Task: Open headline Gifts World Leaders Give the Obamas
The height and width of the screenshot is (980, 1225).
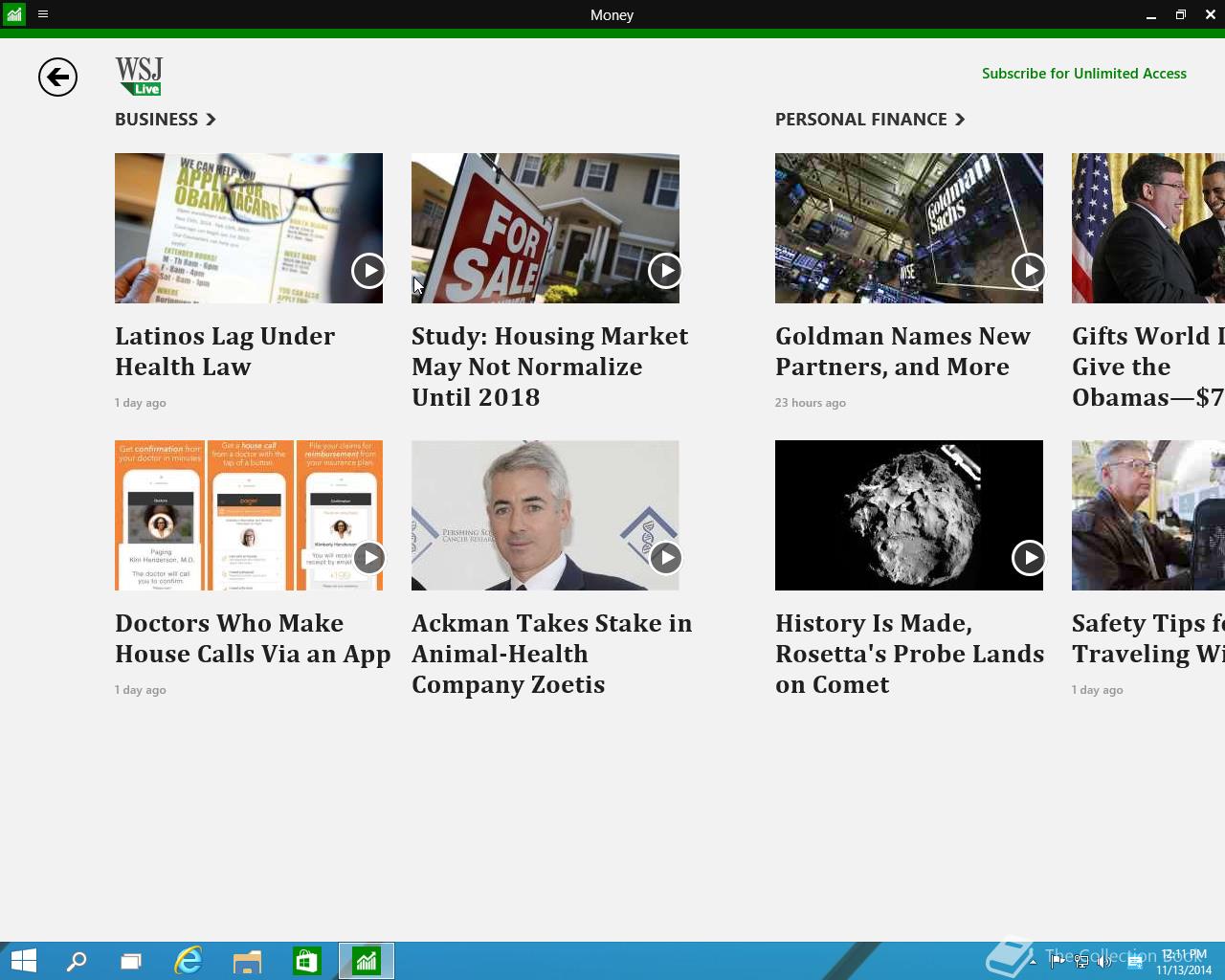Action: point(1148,367)
